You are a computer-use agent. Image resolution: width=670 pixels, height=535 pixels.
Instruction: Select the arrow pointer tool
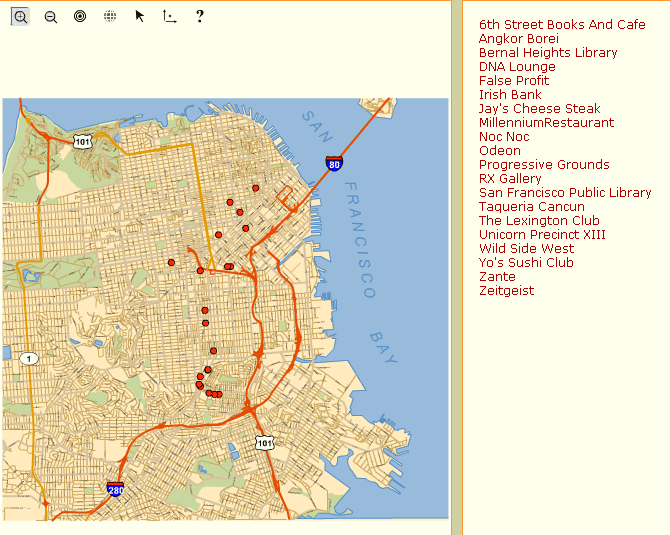(x=140, y=16)
